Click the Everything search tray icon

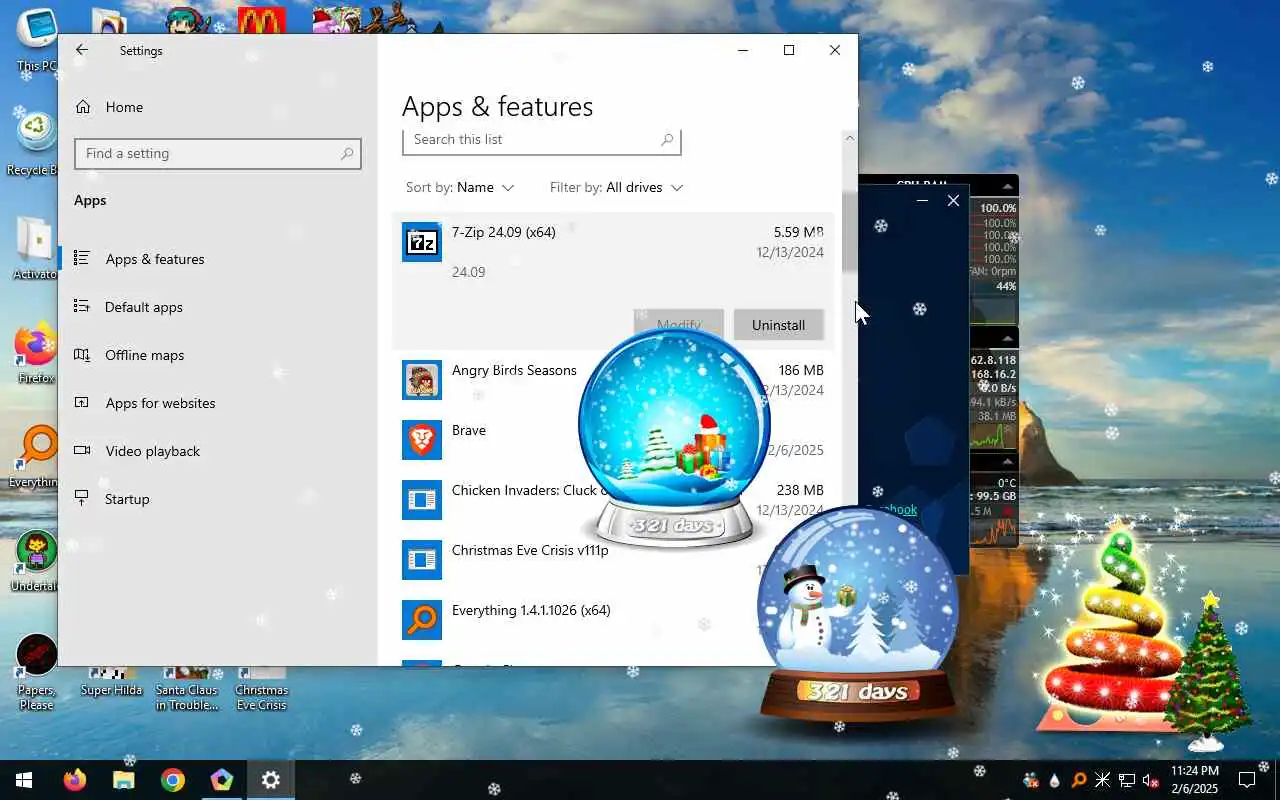point(1079,780)
